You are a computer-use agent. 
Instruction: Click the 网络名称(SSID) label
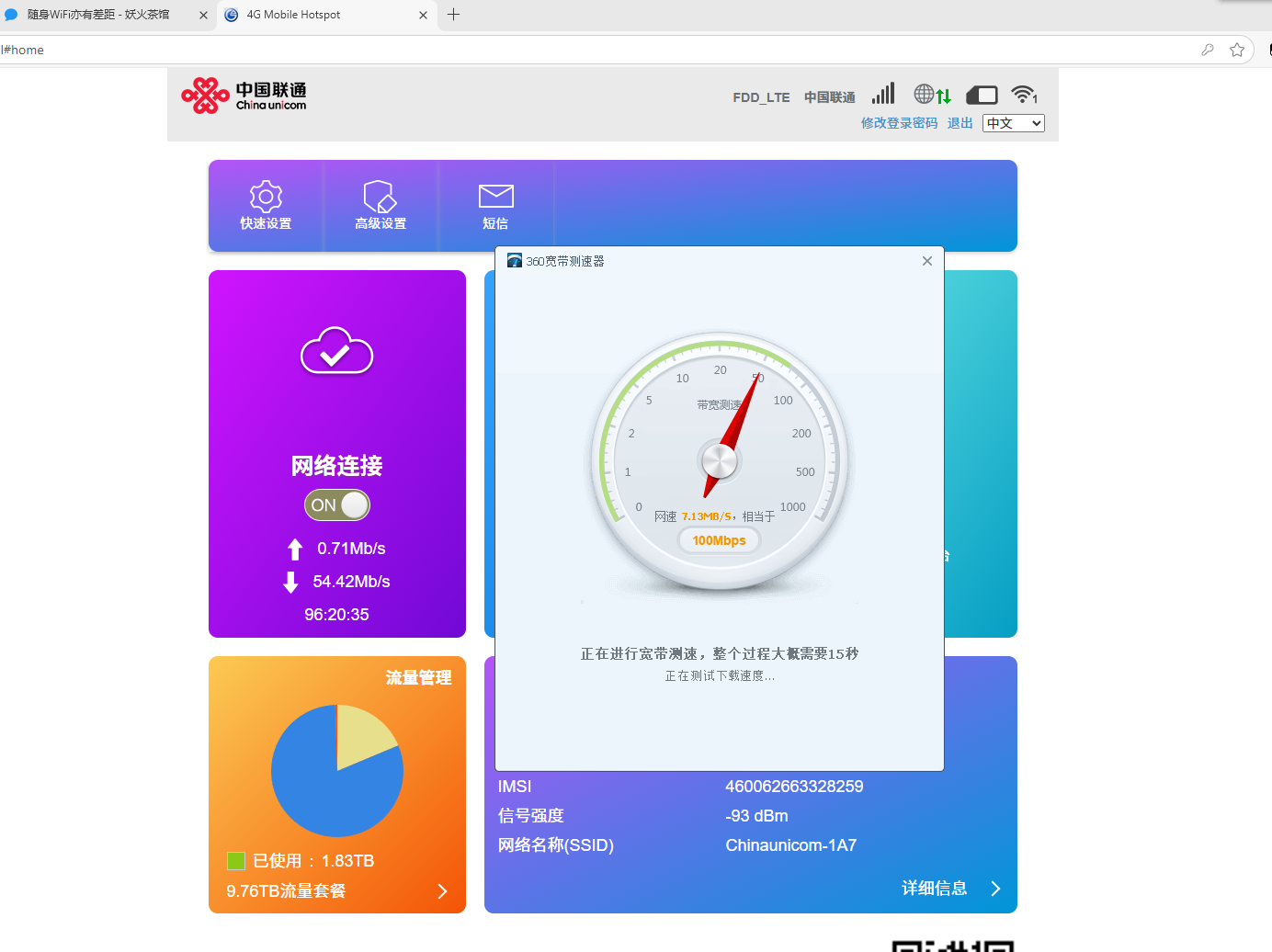click(555, 845)
